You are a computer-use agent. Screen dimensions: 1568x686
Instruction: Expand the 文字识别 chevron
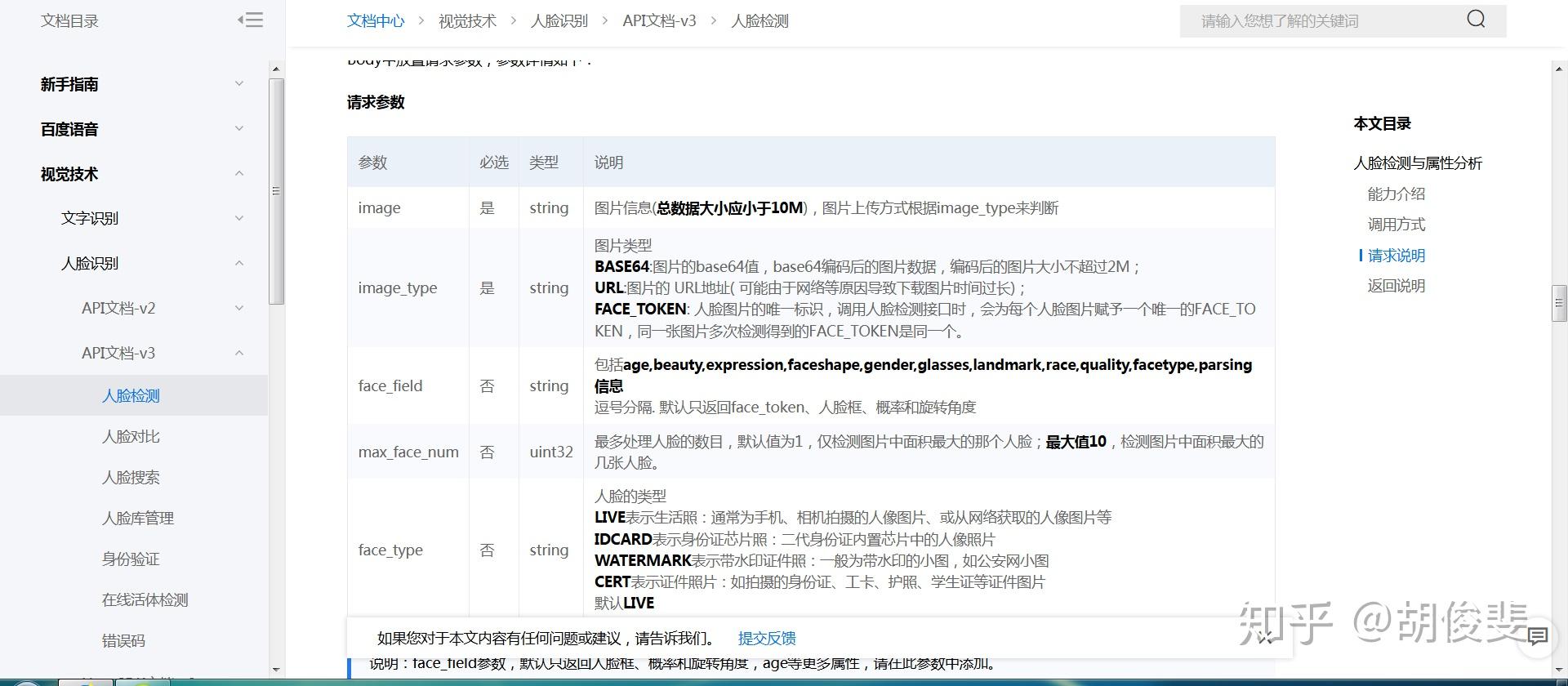click(x=239, y=218)
